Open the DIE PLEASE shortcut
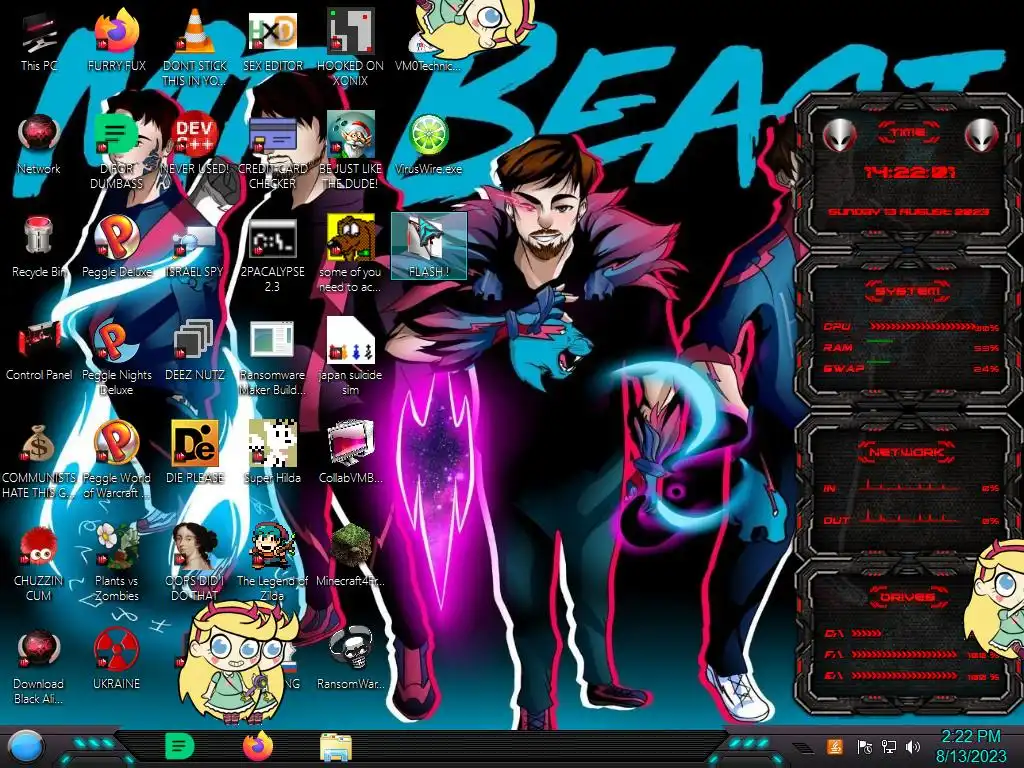Screen dimensions: 1024x768 194,453
